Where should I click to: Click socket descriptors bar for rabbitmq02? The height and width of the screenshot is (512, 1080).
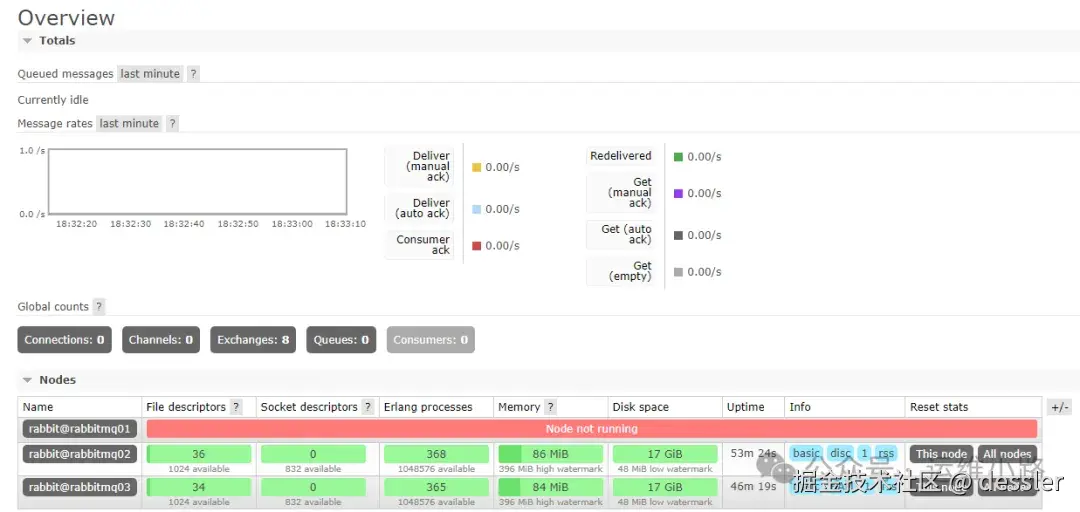tap(313, 454)
